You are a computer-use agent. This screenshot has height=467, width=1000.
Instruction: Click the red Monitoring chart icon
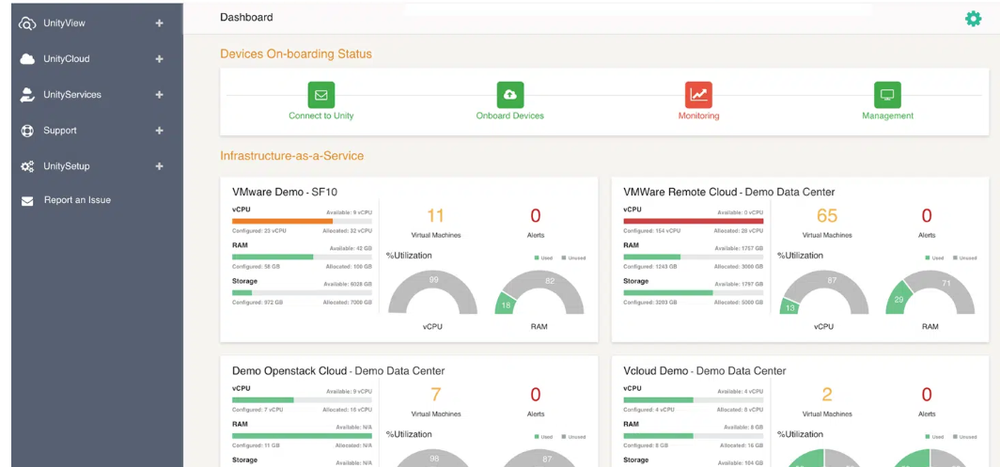(699, 95)
